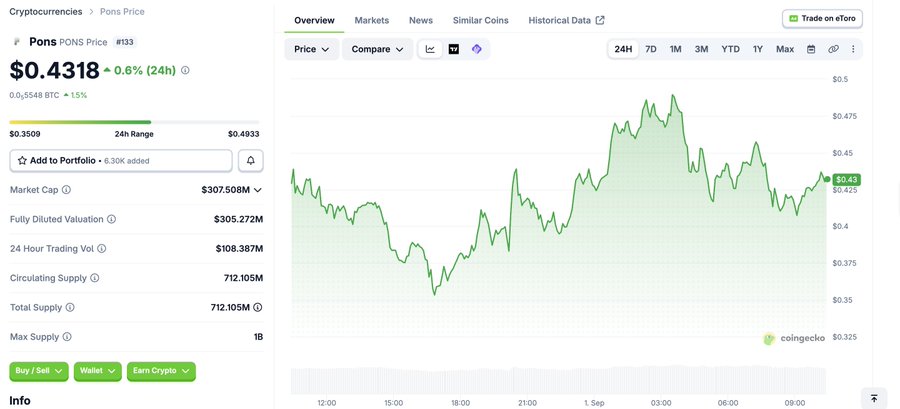Switch to TradingView chart icon
This screenshot has height=409, width=900.
453,49
